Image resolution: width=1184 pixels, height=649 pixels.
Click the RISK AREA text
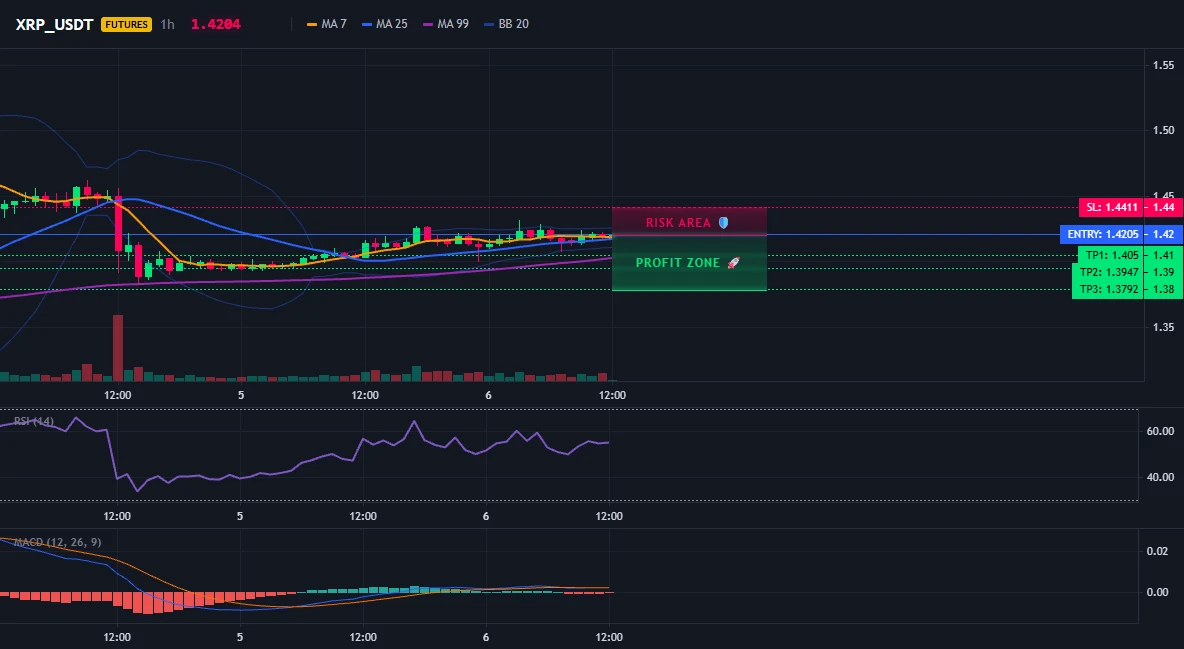coord(678,223)
